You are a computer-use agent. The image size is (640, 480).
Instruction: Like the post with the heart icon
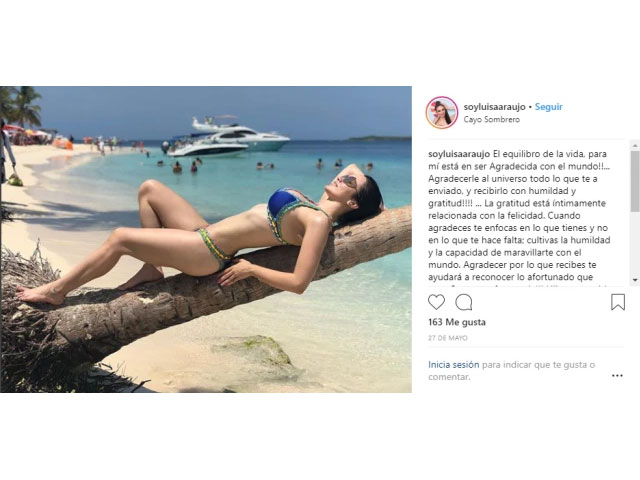pyautogui.click(x=436, y=302)
